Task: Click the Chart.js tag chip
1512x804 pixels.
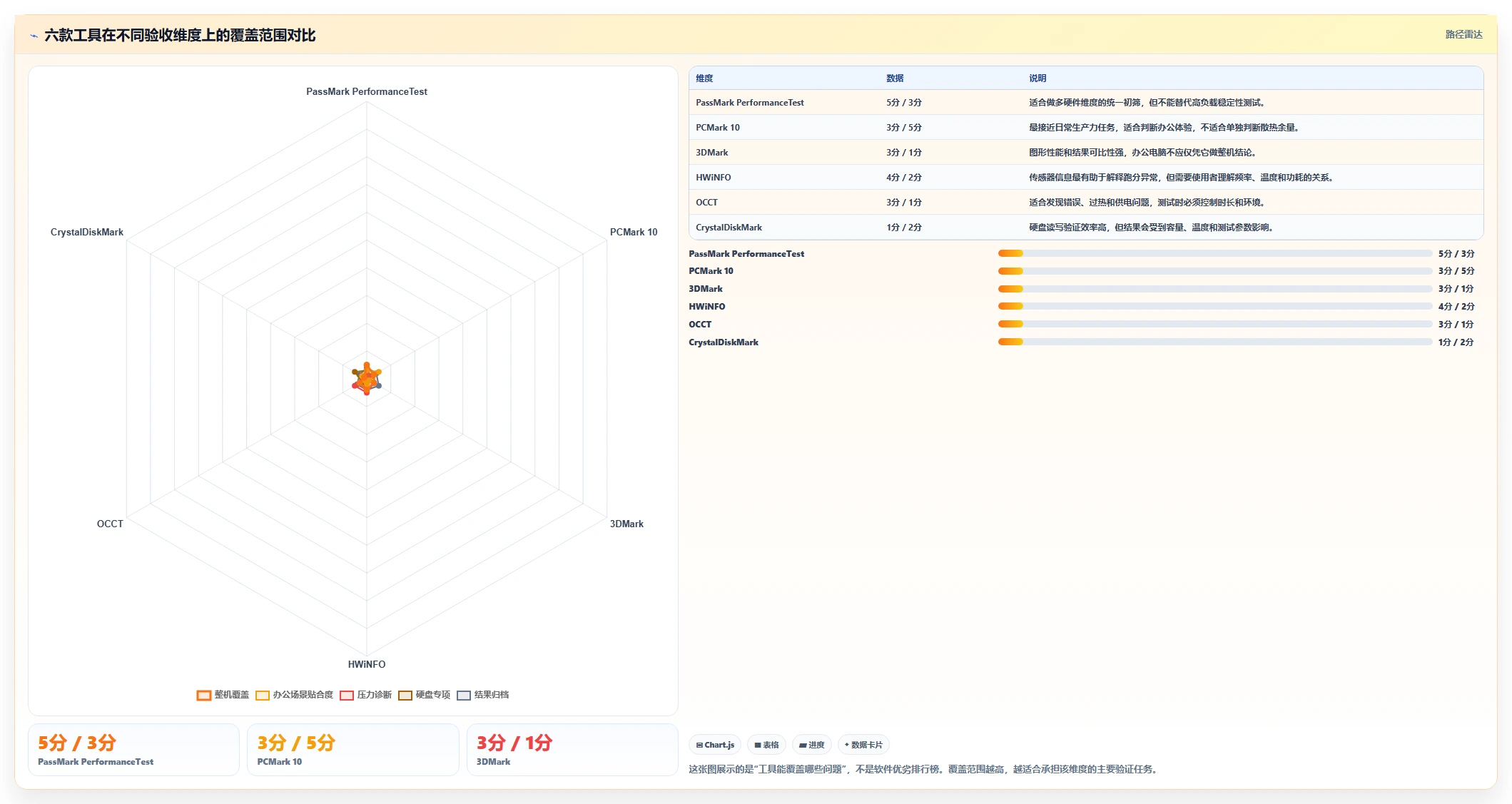Action: 715,745
